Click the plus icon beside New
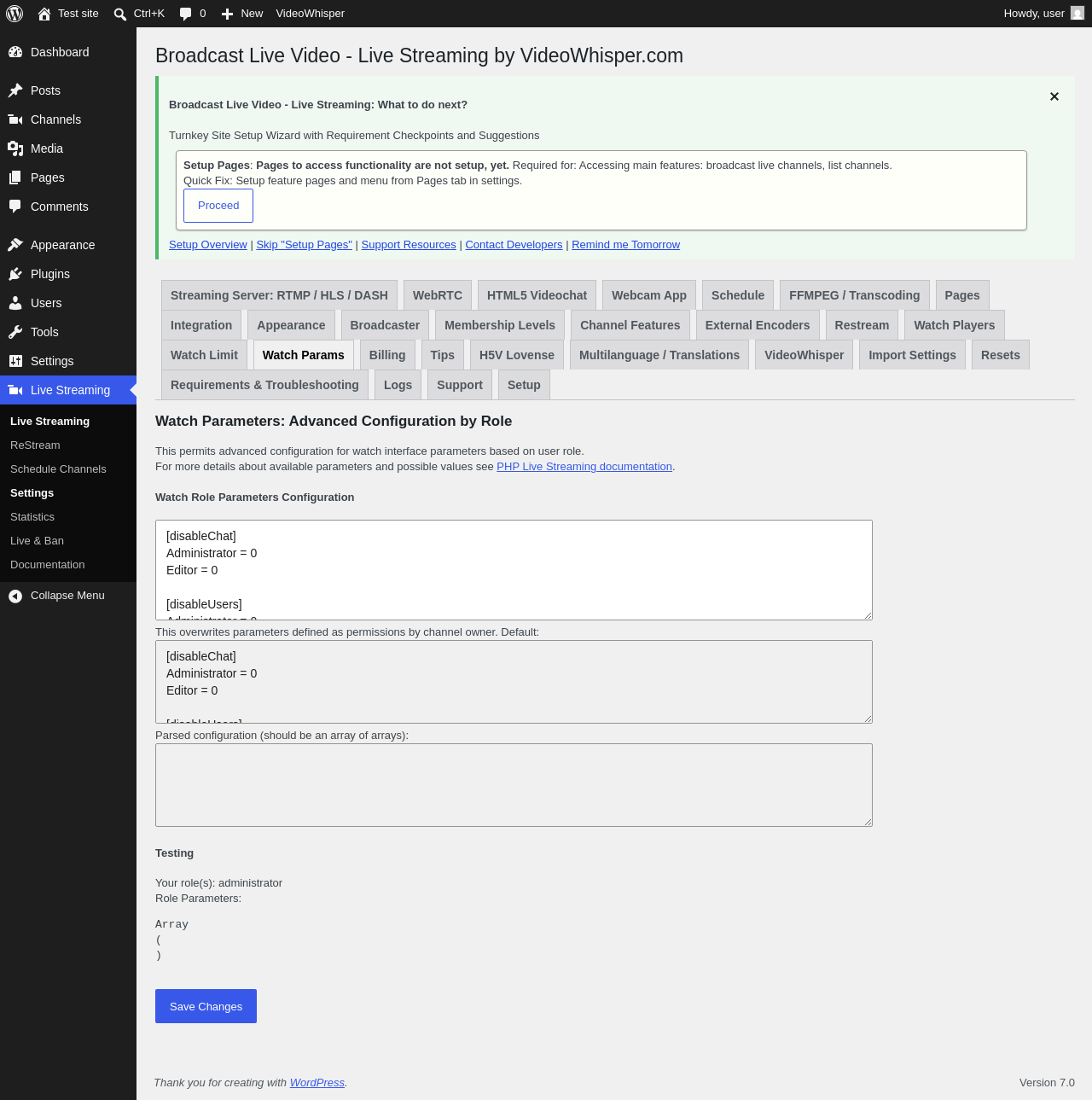 227,14
